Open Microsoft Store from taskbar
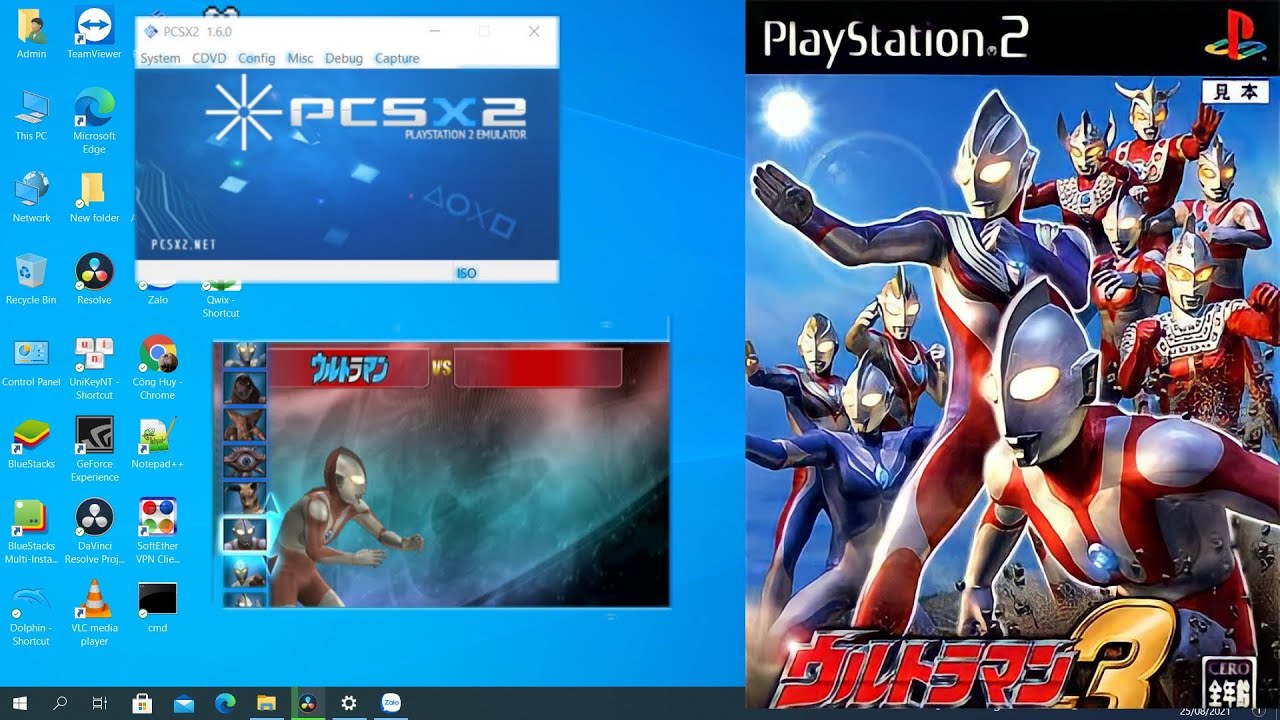Image resolution: width=1280 pixels, height=720 pixels. click(x=142, y=703)
